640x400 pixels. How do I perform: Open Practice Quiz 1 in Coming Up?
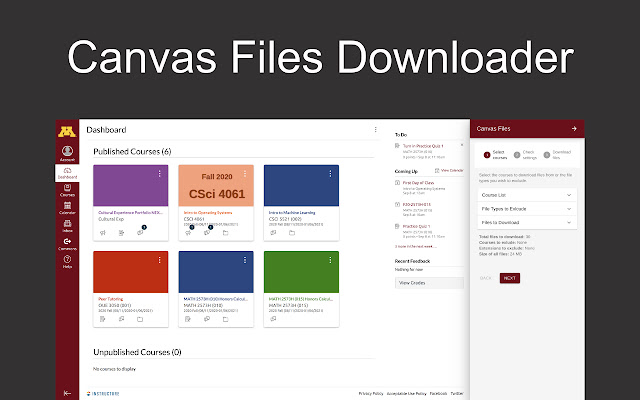coord(416,226)
